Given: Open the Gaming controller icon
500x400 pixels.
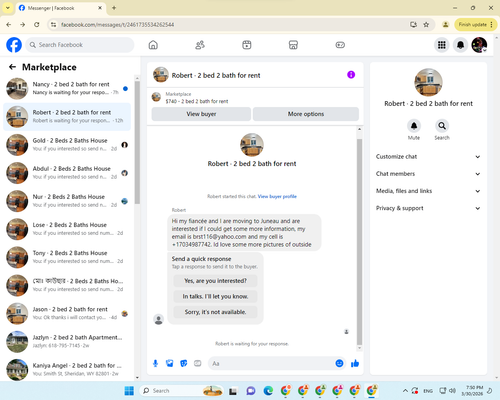Looking at the screenshot, I should pyautogui.click(x=340, y=45).
